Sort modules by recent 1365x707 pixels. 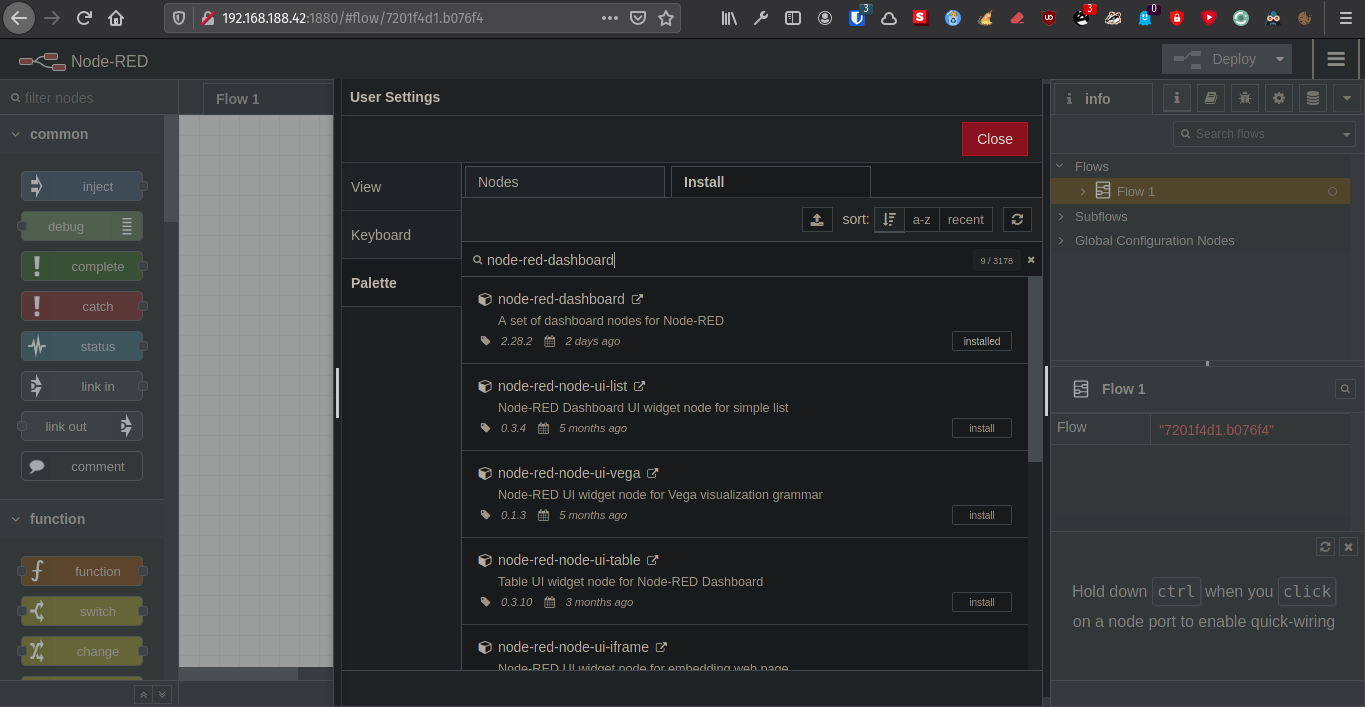pos(965,220)
